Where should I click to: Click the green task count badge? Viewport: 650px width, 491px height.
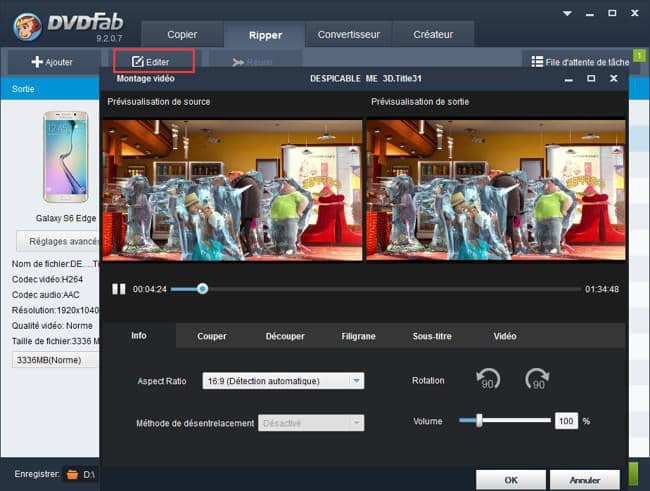[639, 55]
